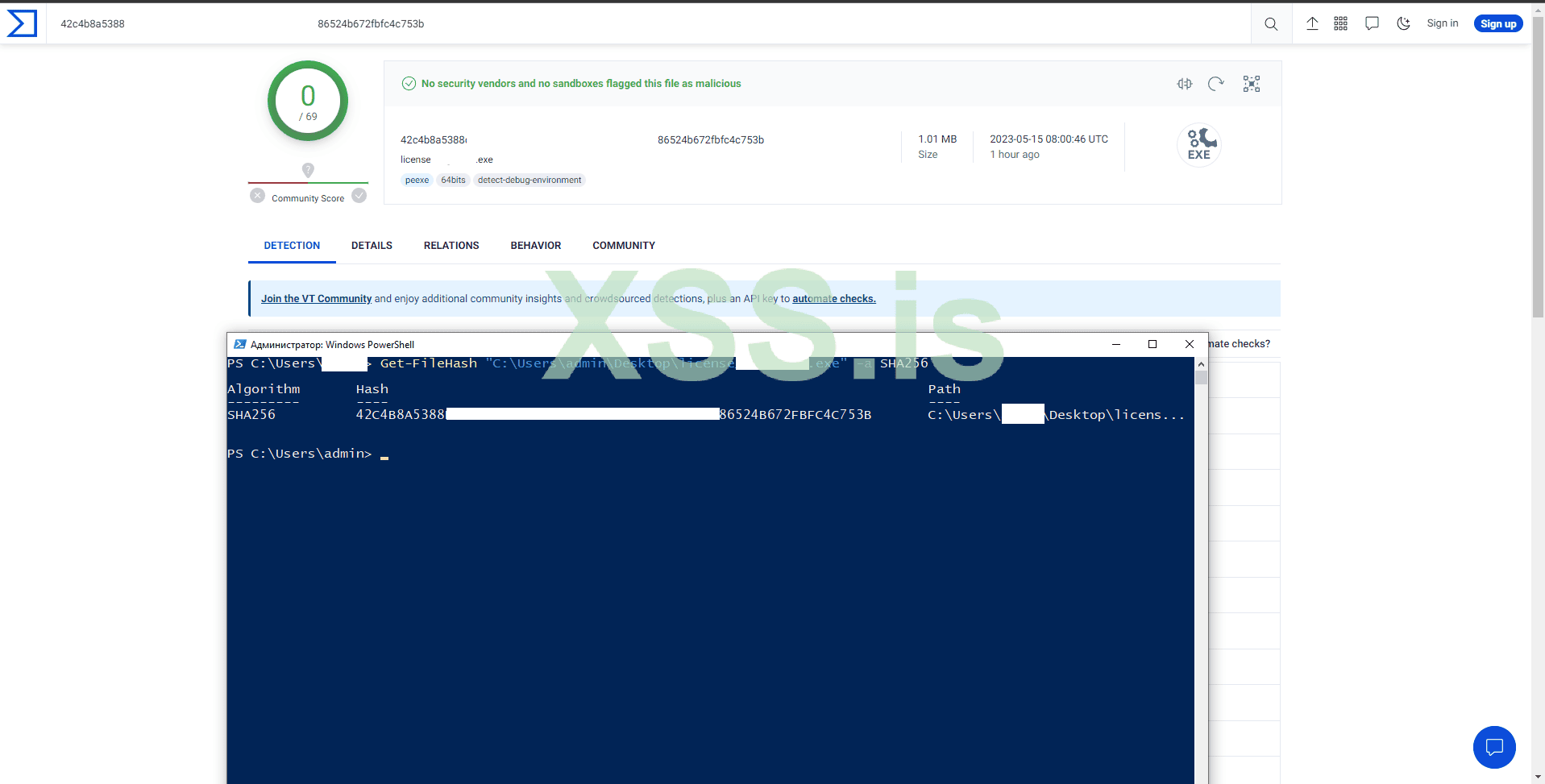The image size is (1545, 784).
Task: Click the detect-debug-environment tag
Action: [x=530, y=180]
